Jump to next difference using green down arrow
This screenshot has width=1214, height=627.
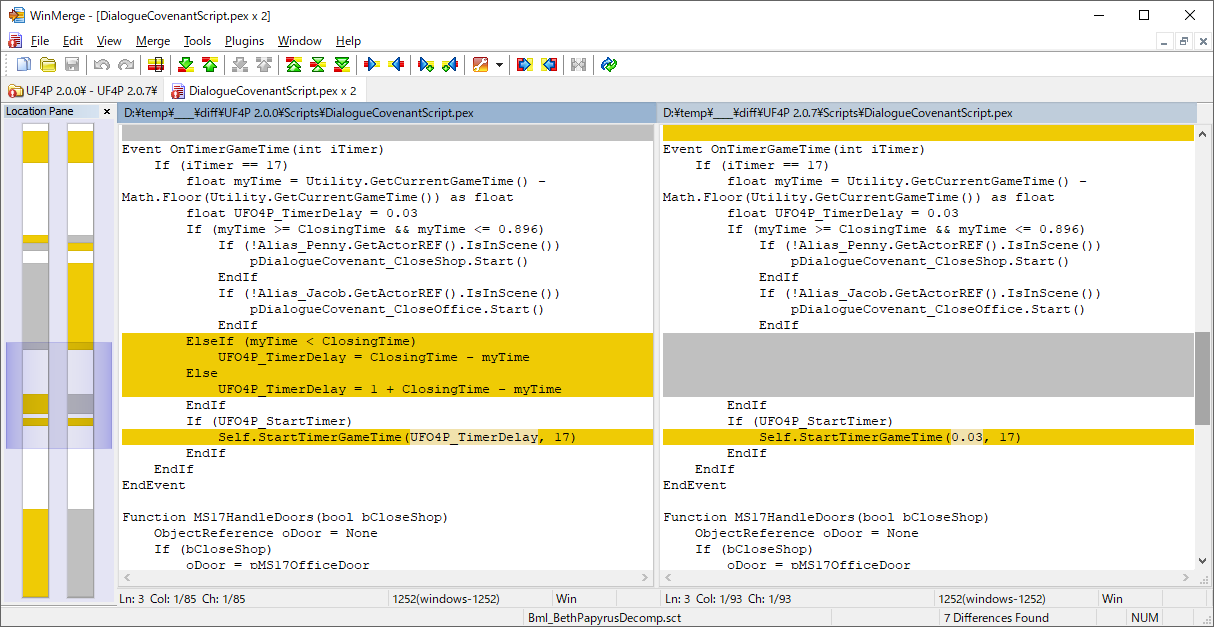(x=185, y=65)
